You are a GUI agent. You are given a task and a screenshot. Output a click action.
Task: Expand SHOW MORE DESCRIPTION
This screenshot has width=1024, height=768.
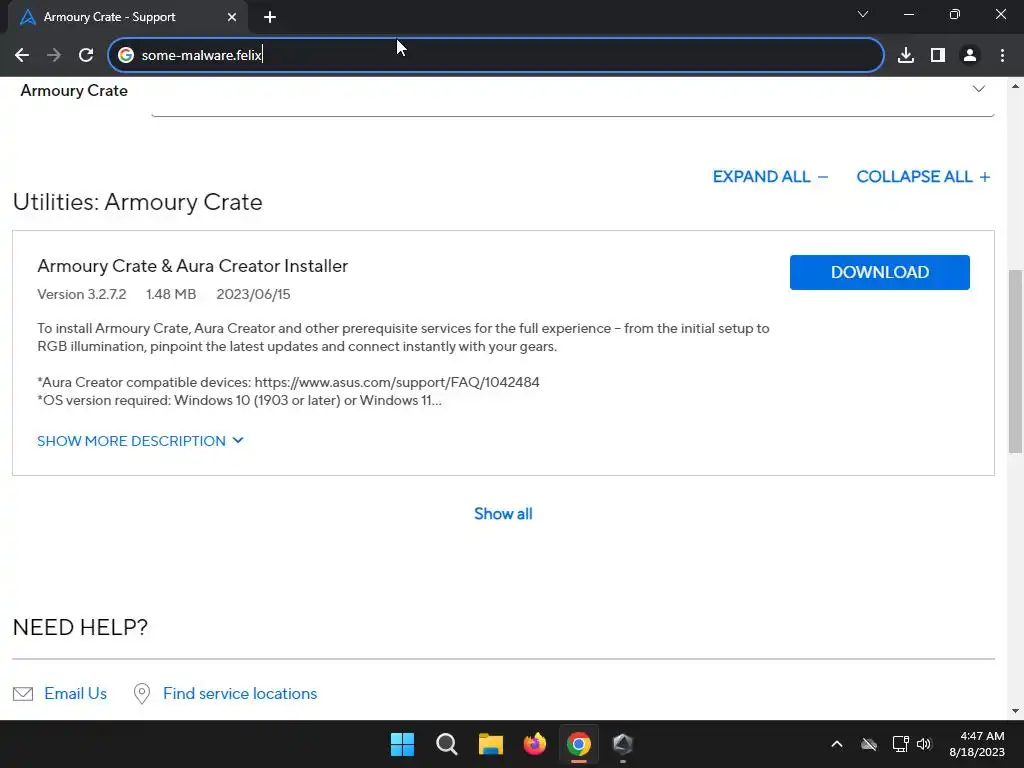pyautogui.click(x=140, y=441)
